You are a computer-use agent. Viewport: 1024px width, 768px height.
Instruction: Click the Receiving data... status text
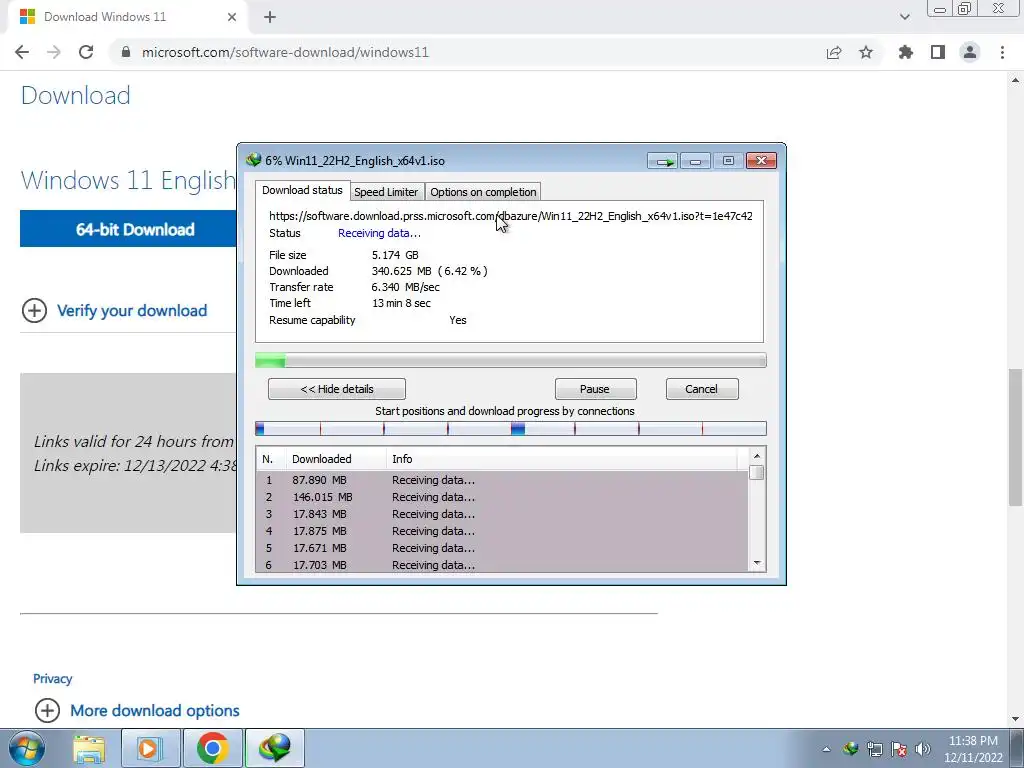point(379,233)
